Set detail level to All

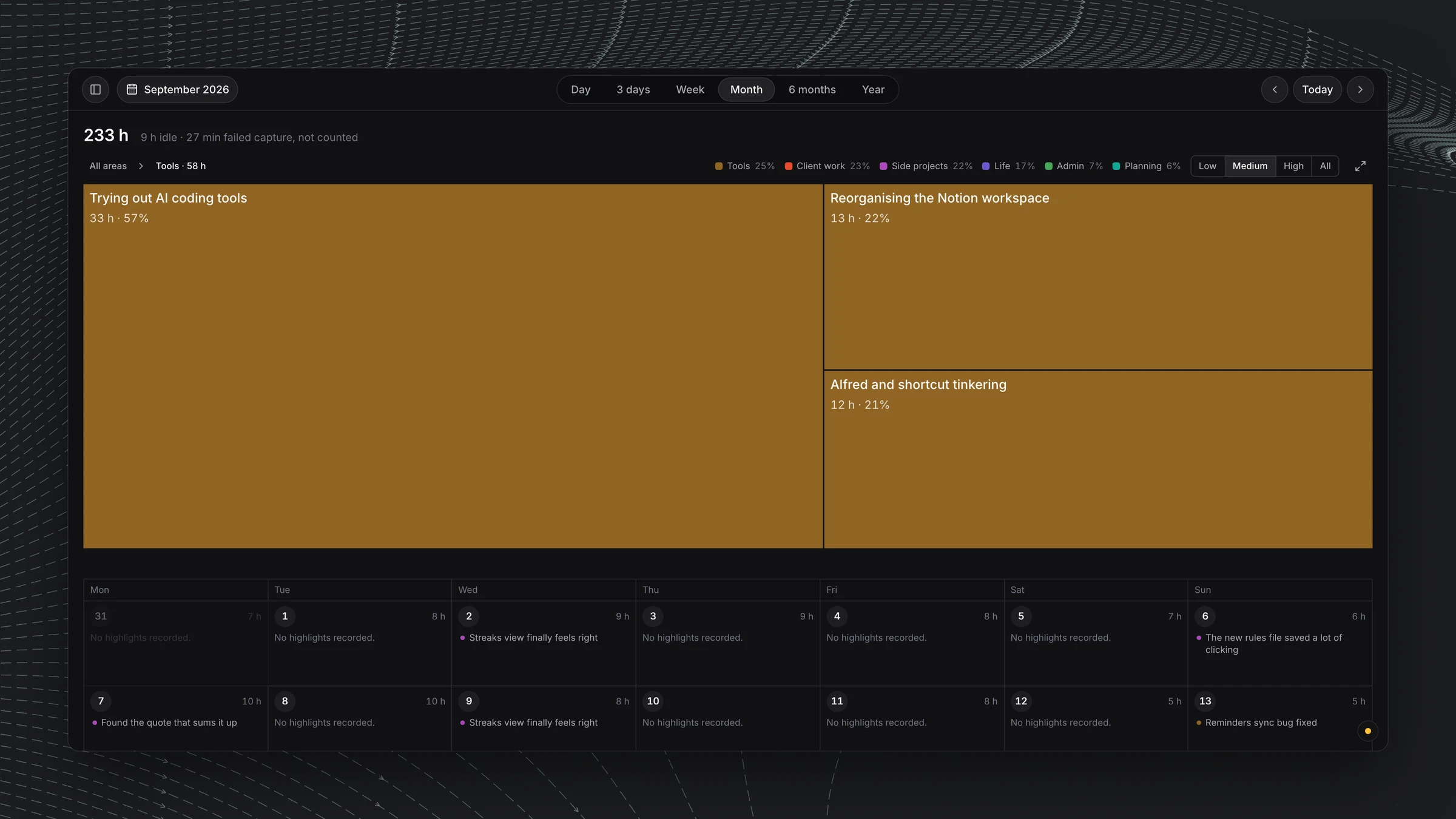[x=1325, y=166]
